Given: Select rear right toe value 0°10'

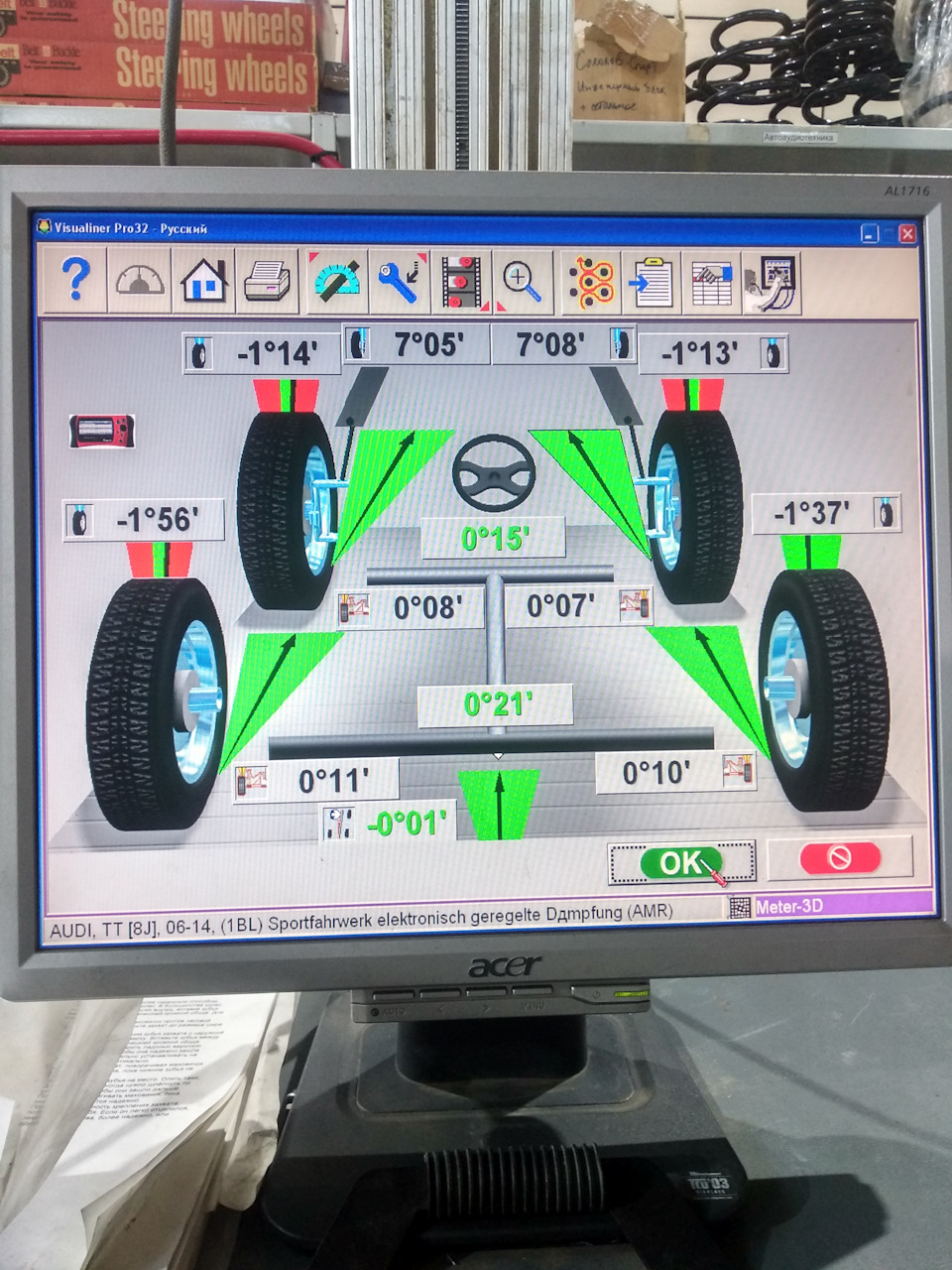Looking at the screenshot, I should (x=657, y=771).
